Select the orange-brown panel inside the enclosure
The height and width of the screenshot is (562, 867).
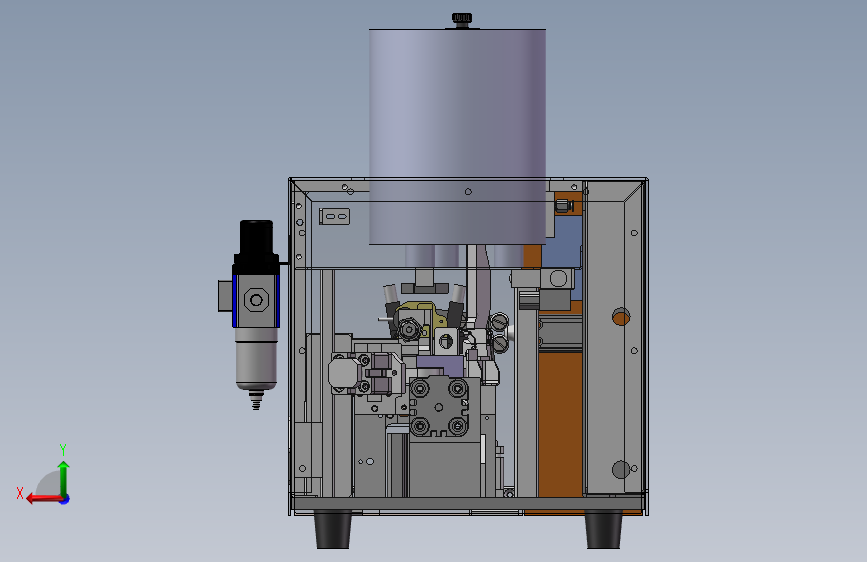pos(560,423)
